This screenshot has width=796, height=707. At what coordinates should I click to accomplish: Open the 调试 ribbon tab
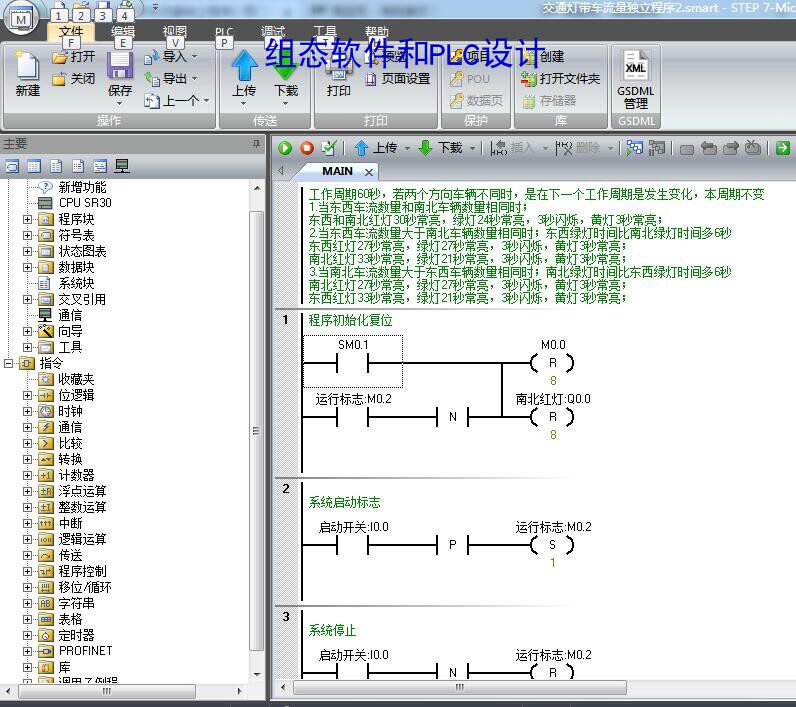click(273, 31)
